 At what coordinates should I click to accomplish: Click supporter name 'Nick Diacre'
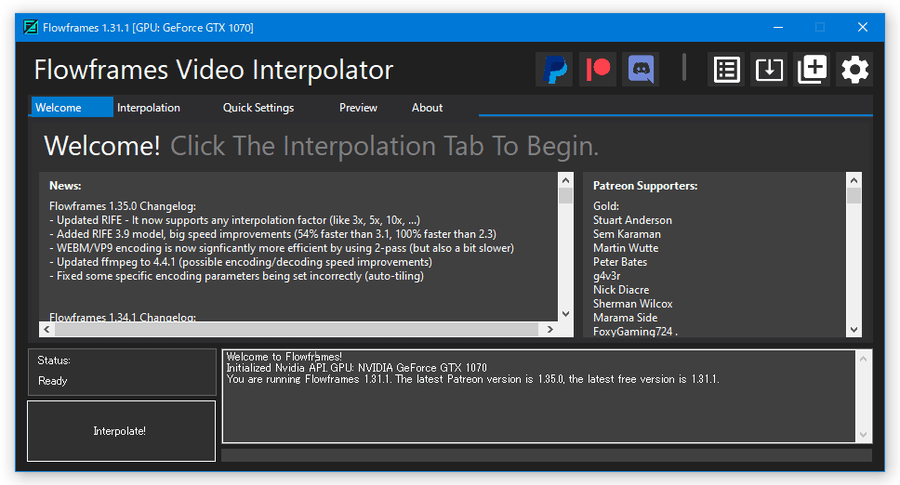click(621, 290)
